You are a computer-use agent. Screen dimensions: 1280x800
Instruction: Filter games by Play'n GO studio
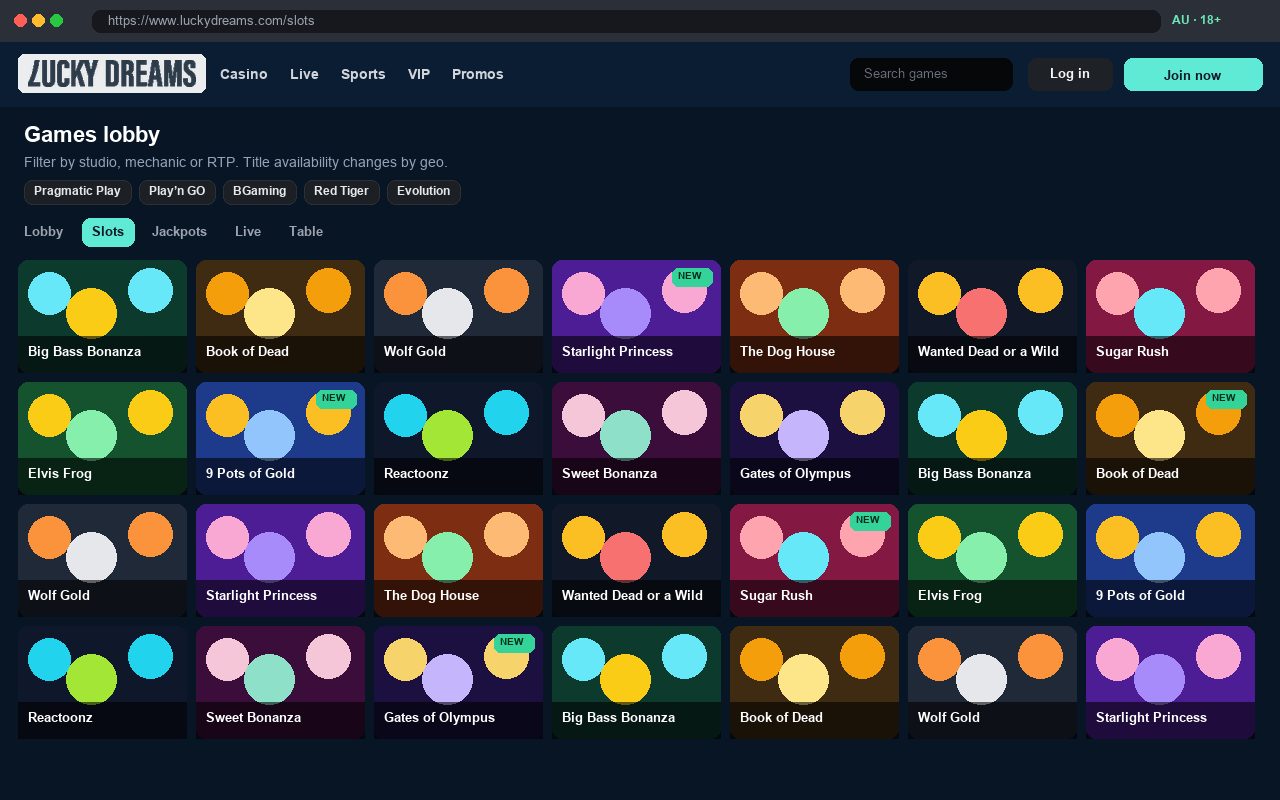click(x=177, y=191)
